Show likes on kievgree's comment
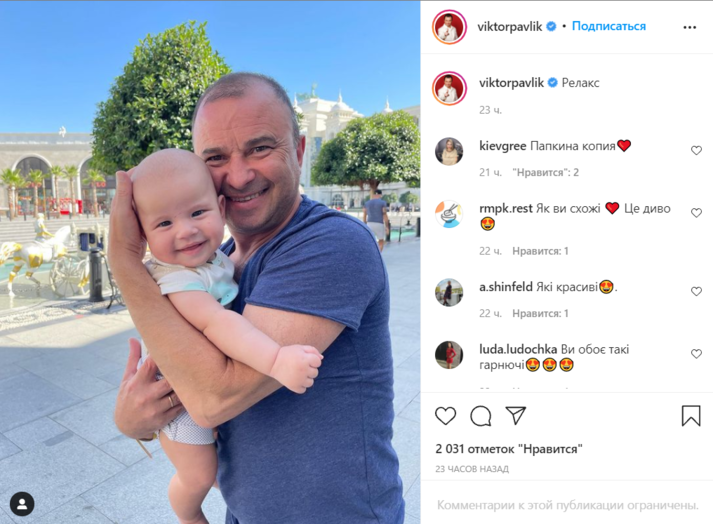 coord(545,172)
